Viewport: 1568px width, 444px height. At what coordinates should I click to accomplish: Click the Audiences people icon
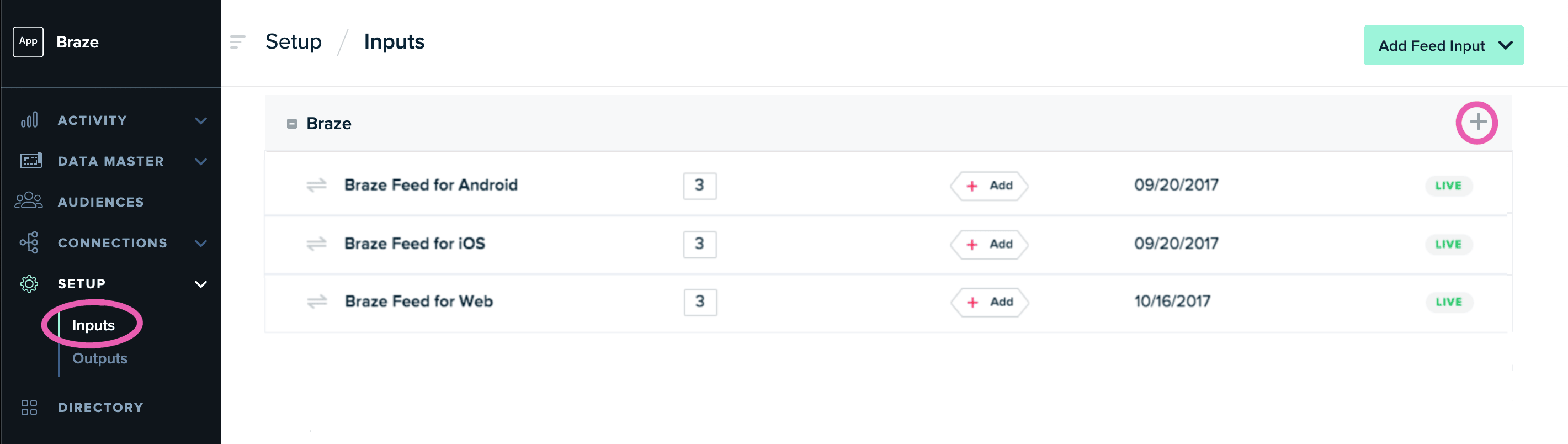coord(29,201)
